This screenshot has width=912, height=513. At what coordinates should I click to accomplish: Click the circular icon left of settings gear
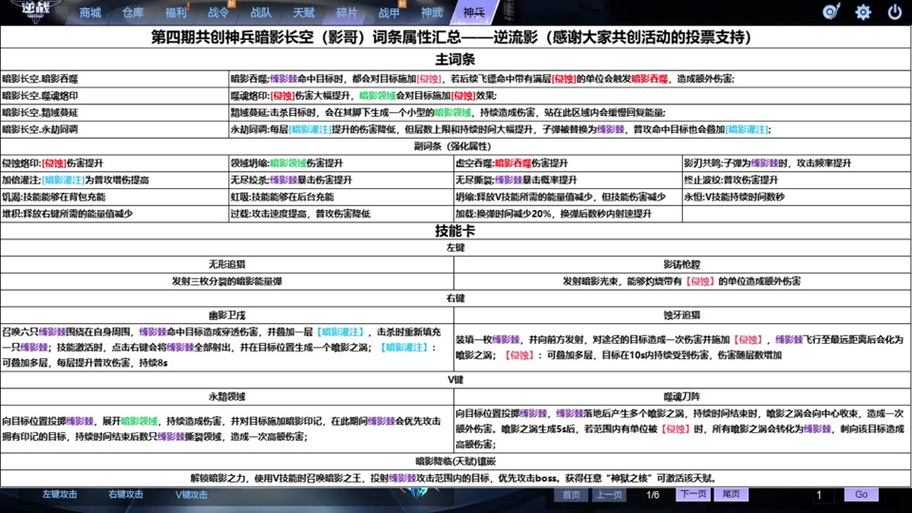(x=831, y=12)
